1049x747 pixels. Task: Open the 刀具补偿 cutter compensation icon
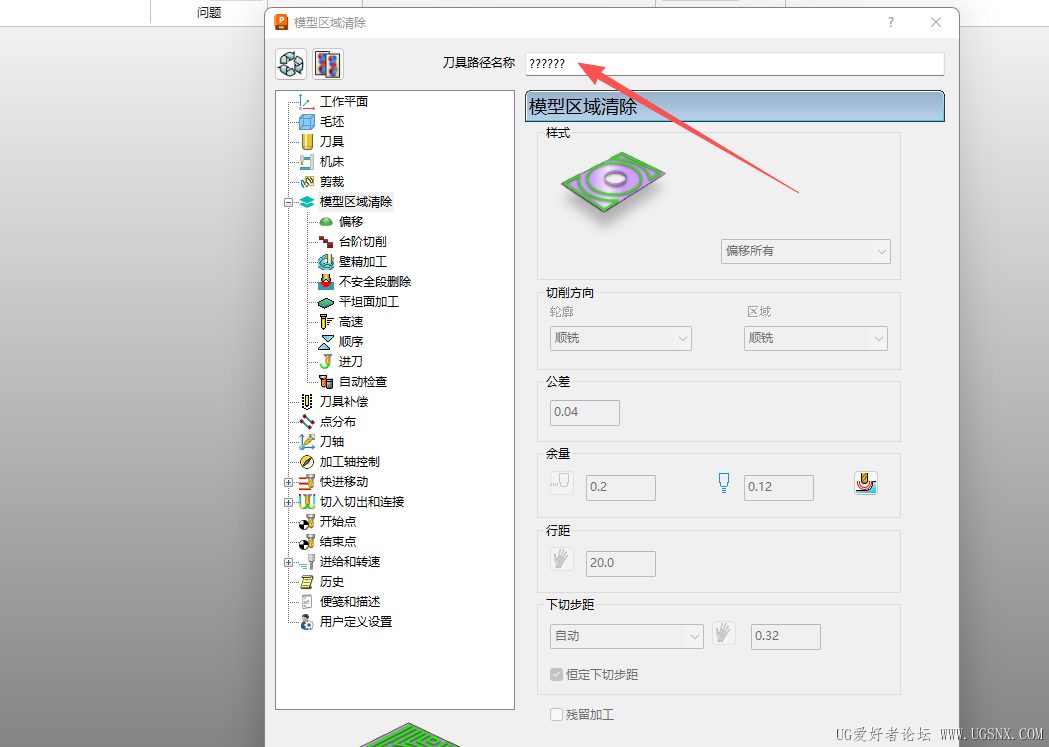click(x=306, y=402)
